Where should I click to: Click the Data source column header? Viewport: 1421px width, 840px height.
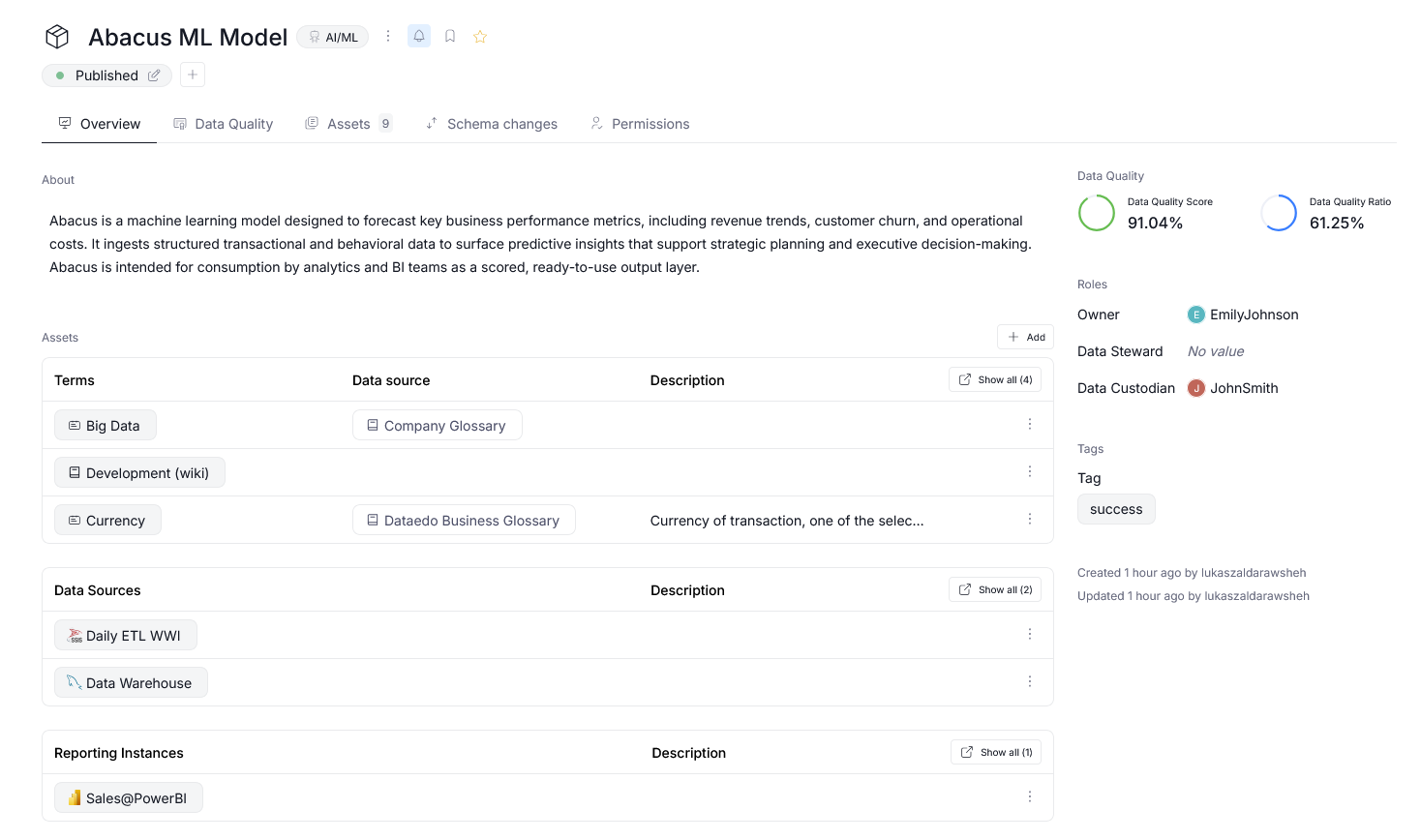point(391,380)
